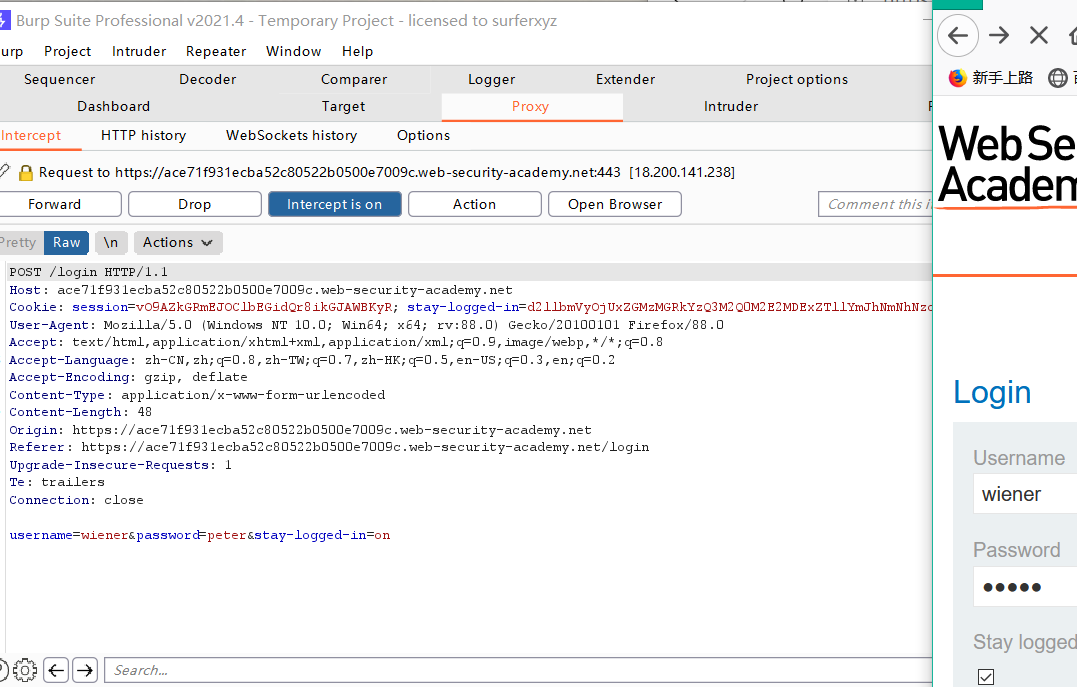Click the Username field containing wiener
This screenshot has width=1077, height=687.
click(x=1025, y=494)
